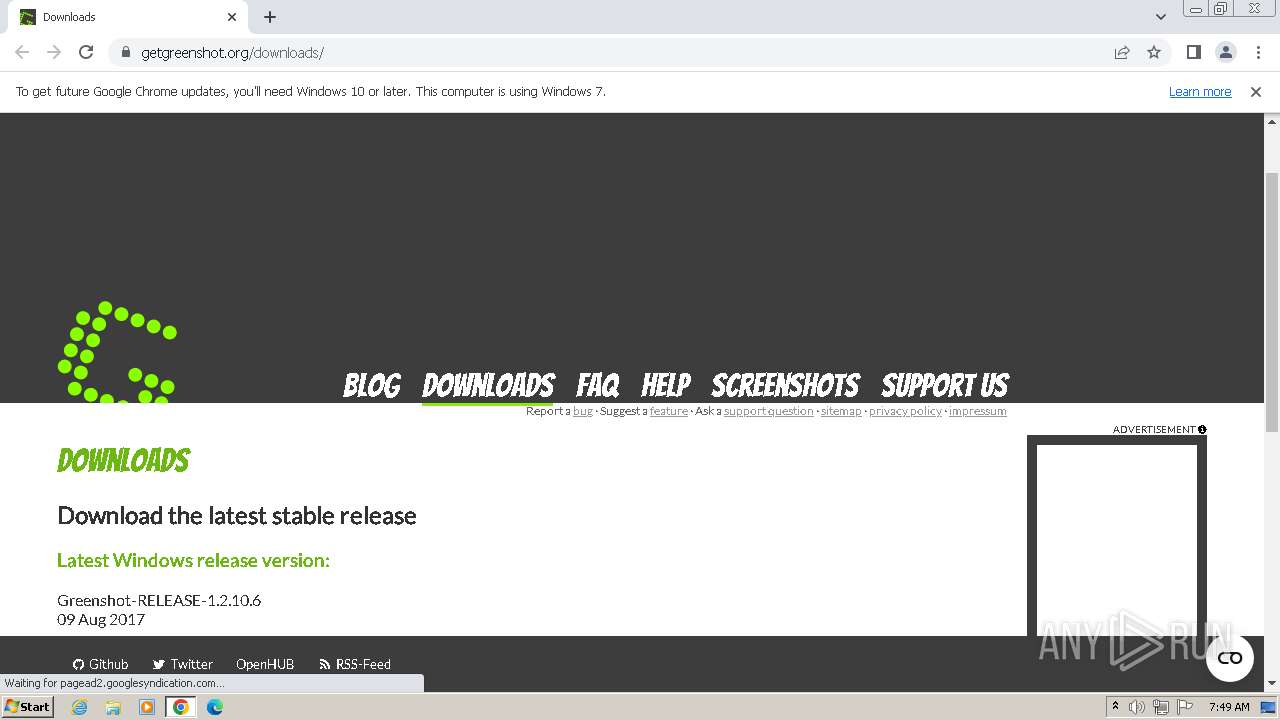
Task: View site information via the padlock icon
Action: [126, 52]
